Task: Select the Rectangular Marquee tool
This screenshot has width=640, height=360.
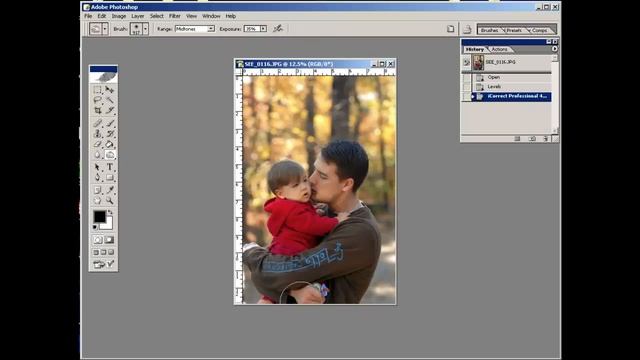Action: [x=97, y=90]
